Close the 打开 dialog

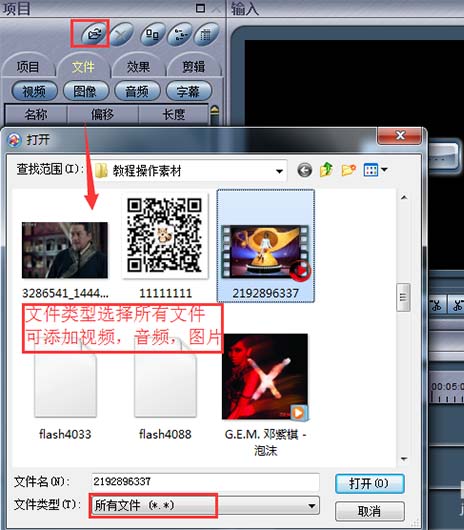click(399, 136)
